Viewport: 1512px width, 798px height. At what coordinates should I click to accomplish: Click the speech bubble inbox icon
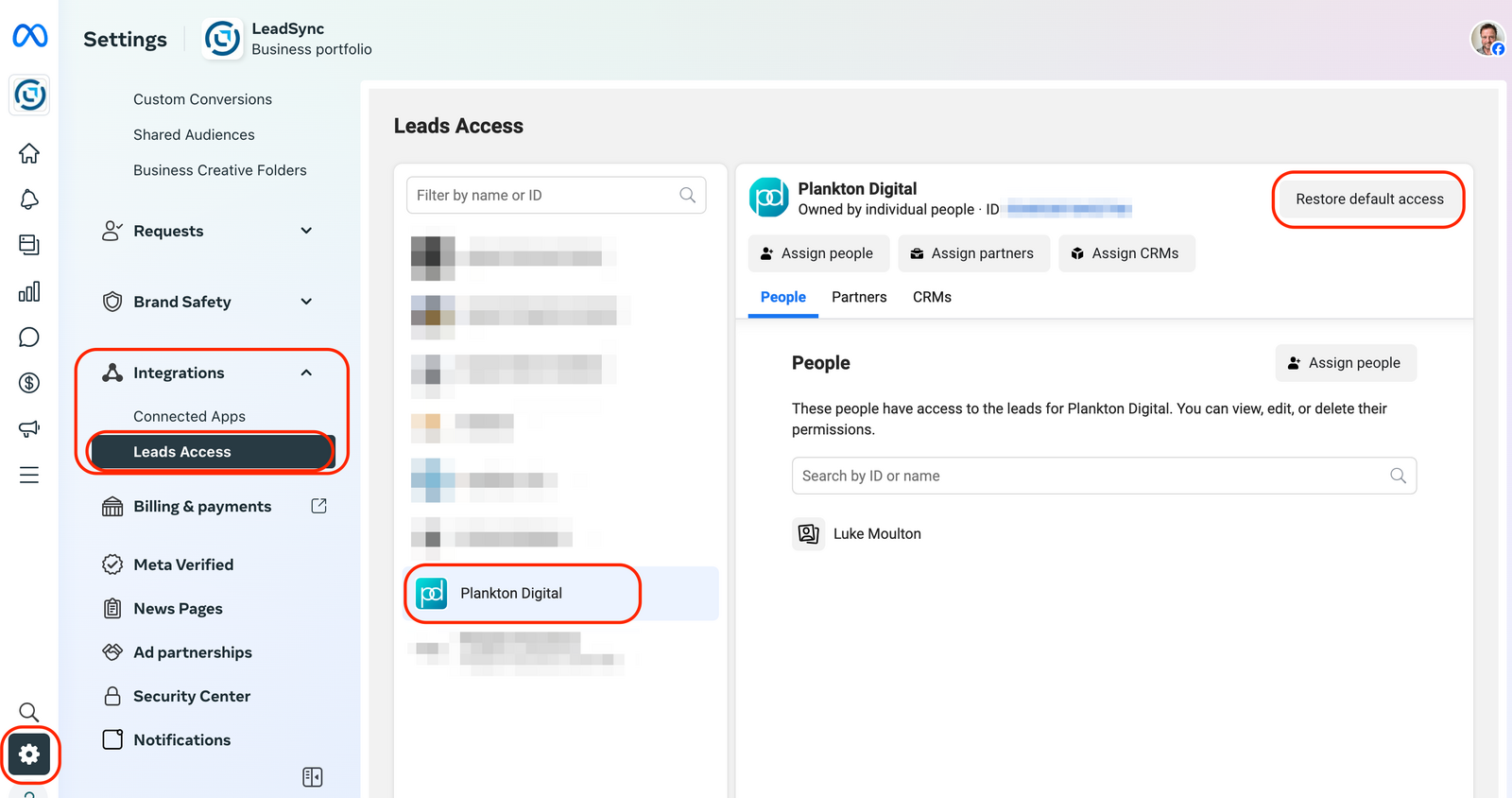point(29,338)
